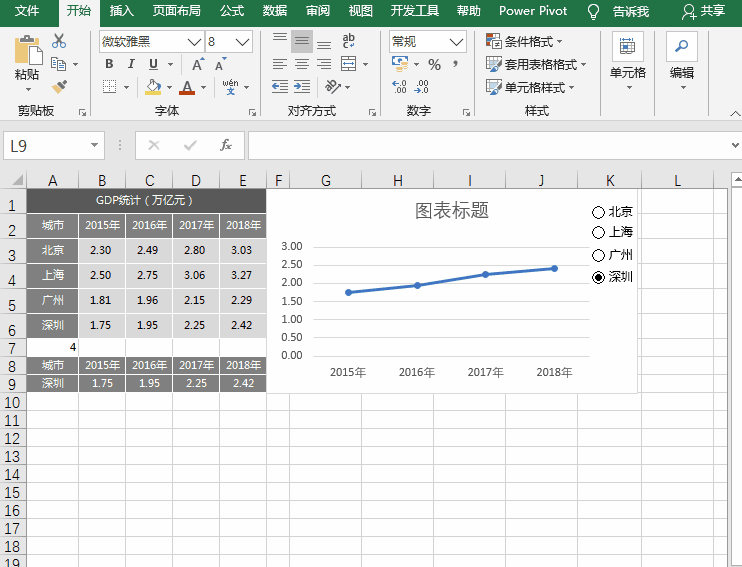
Task: Apply percent style to the cell
Action: [x=434, y=64]
